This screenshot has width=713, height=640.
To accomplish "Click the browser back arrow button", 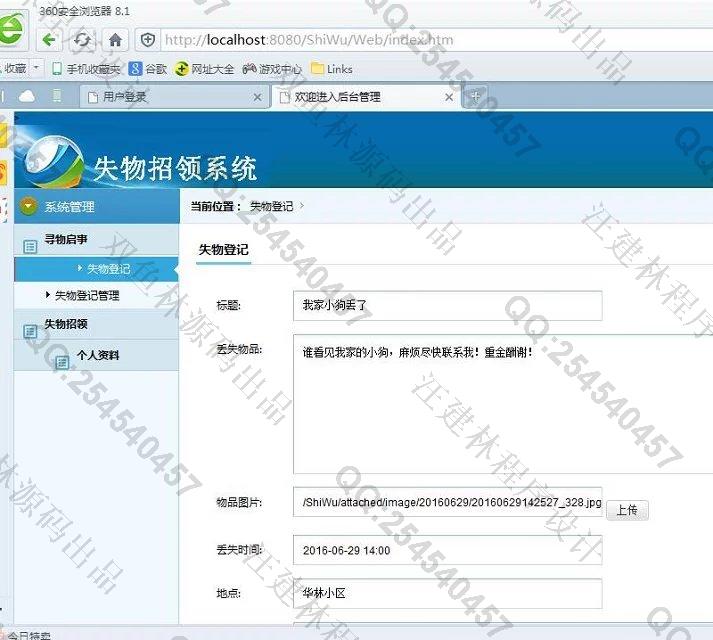I will point(50,40).
